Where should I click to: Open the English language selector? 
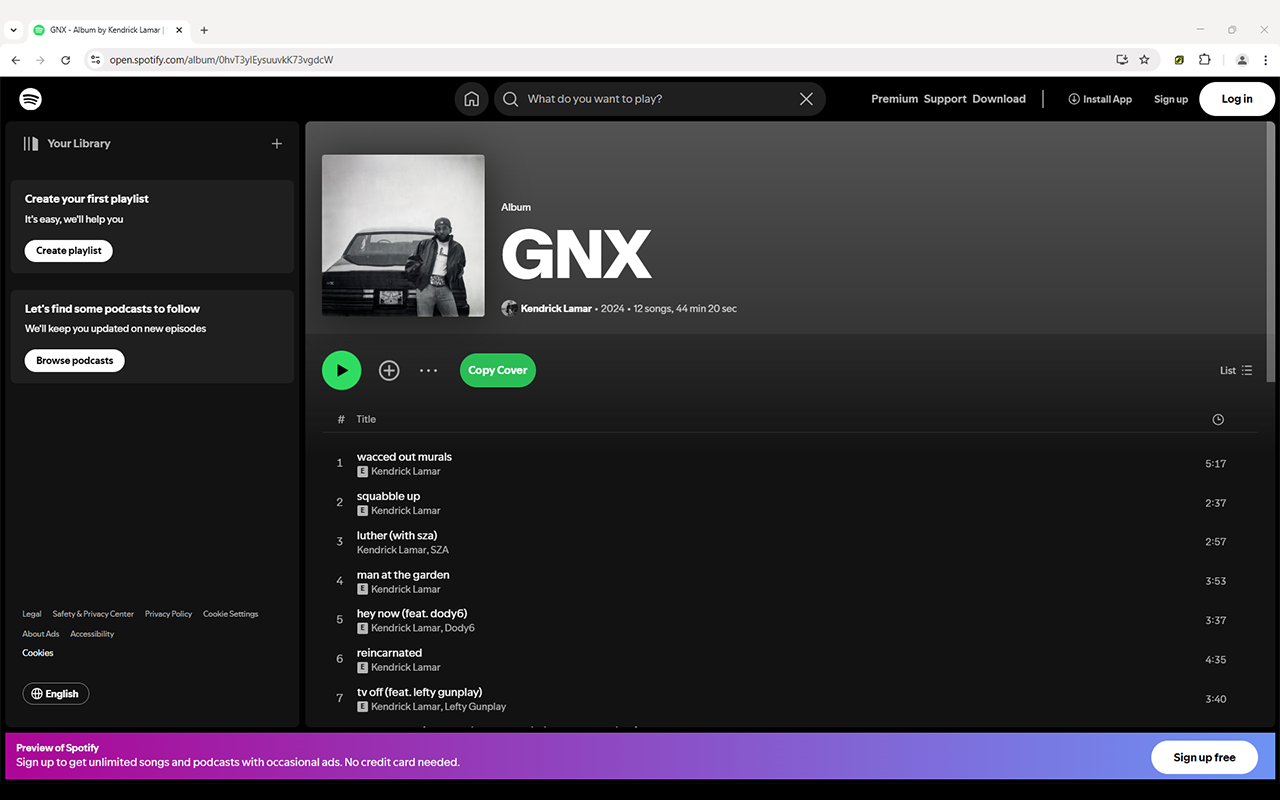pos(55,692)
